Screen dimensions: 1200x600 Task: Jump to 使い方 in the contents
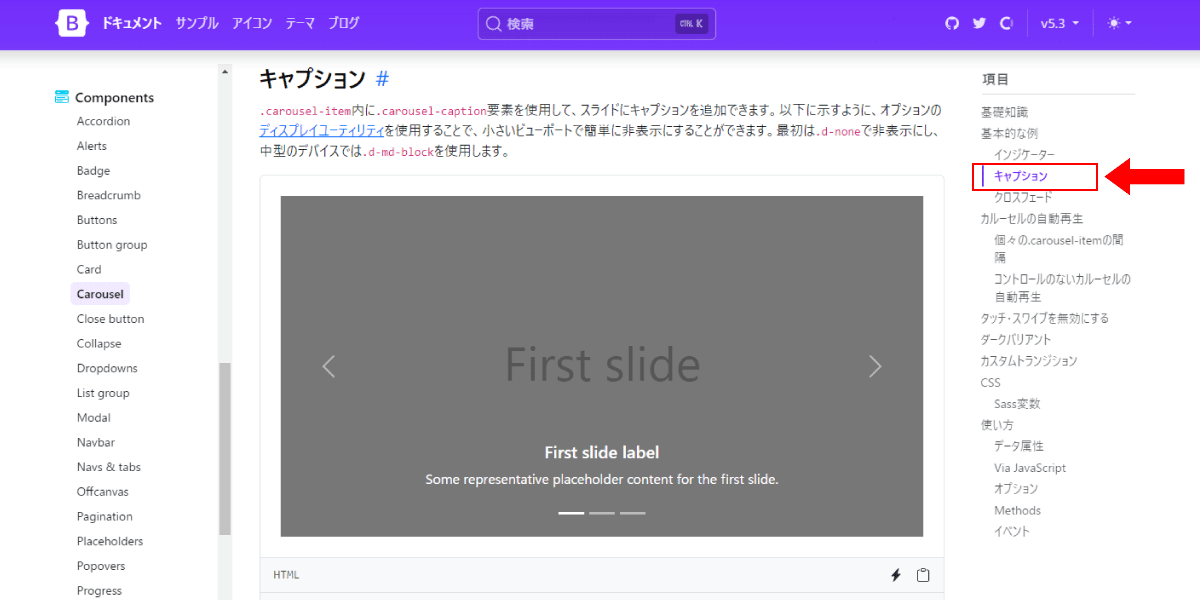[x=997, y=425]
